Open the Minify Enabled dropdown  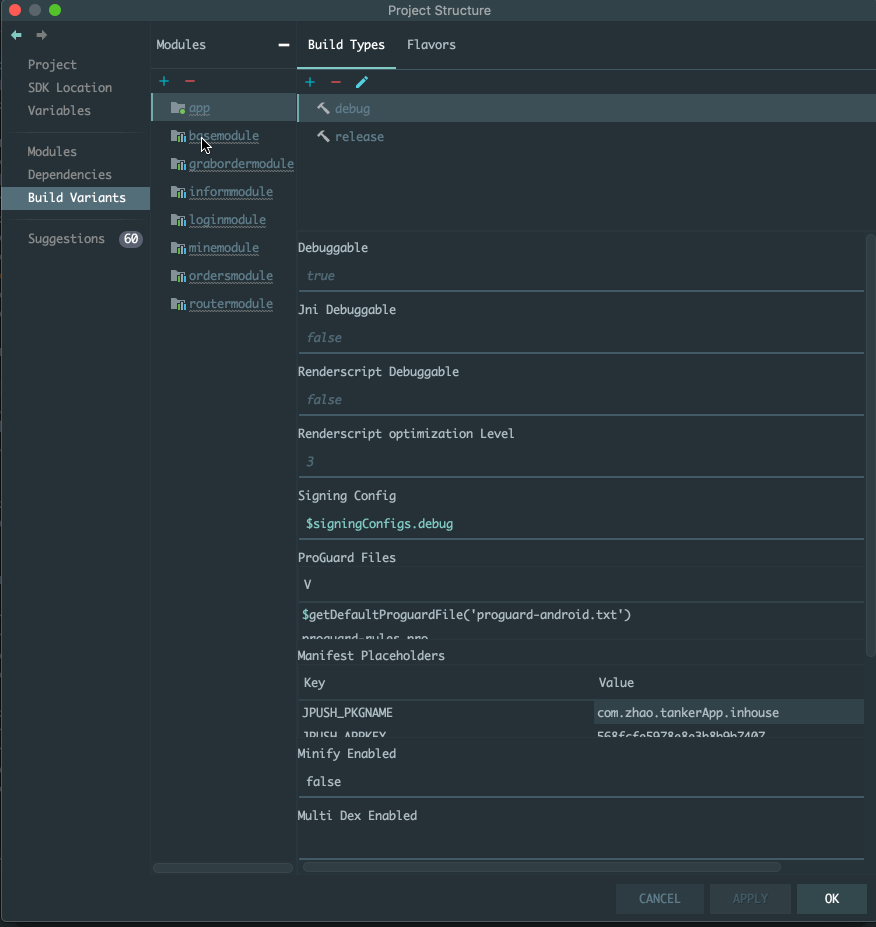click(581, 782)
